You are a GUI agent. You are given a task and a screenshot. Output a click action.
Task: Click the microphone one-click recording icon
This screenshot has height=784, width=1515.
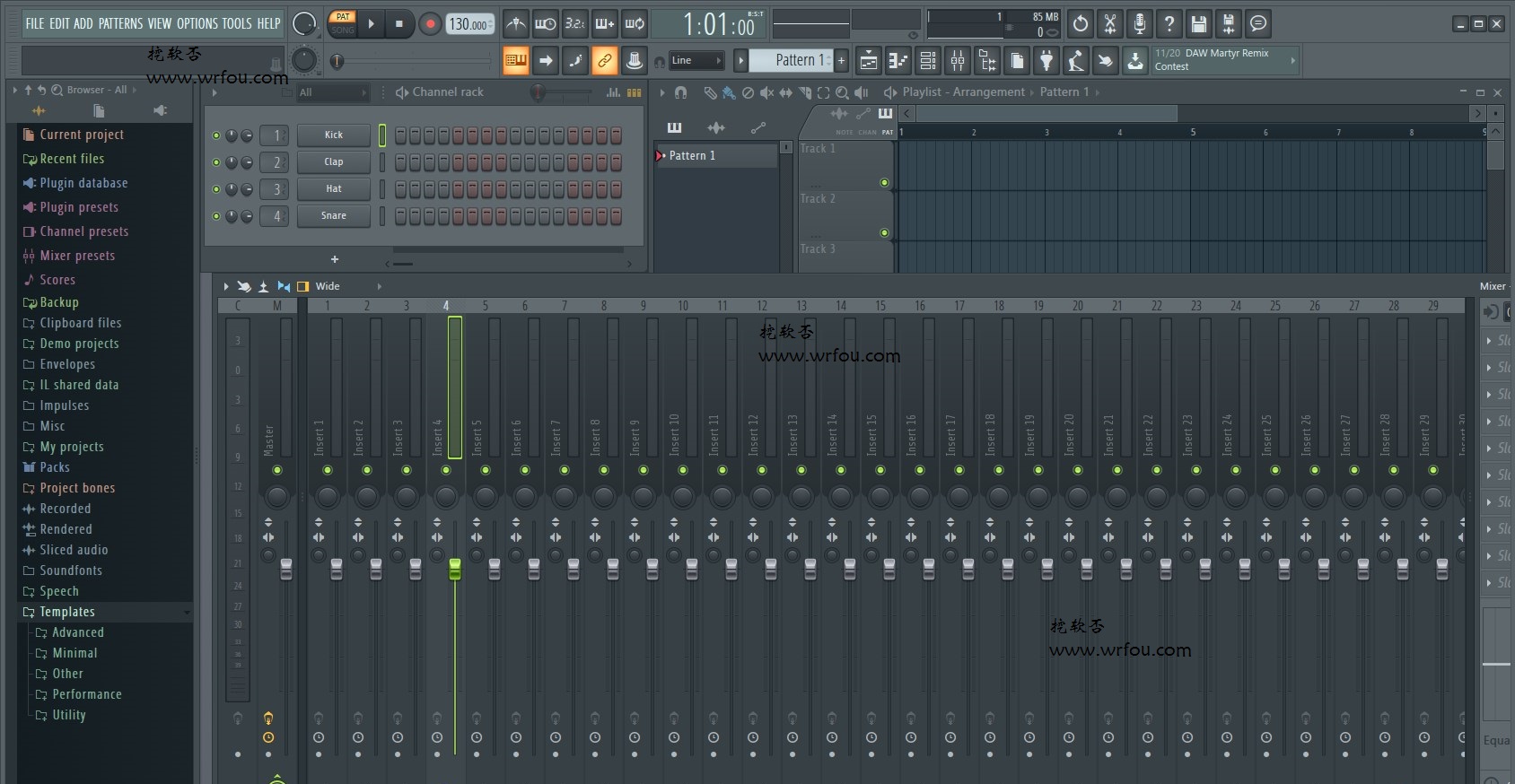click(x=1140, y=24)
